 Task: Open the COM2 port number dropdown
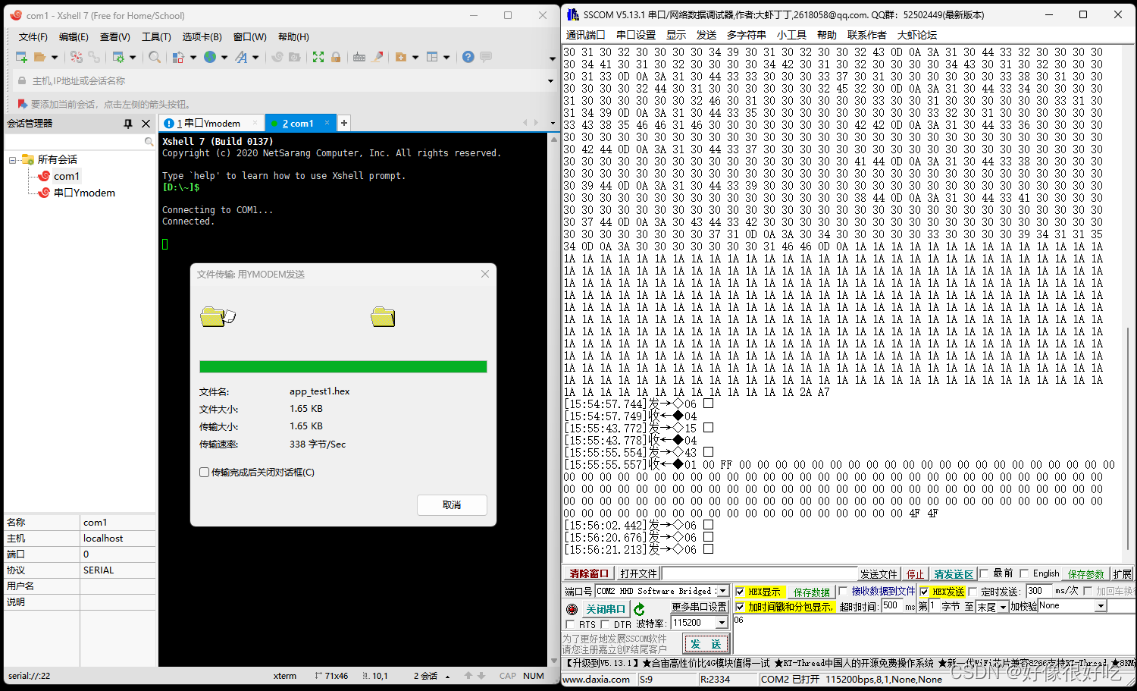coord(722,591)
